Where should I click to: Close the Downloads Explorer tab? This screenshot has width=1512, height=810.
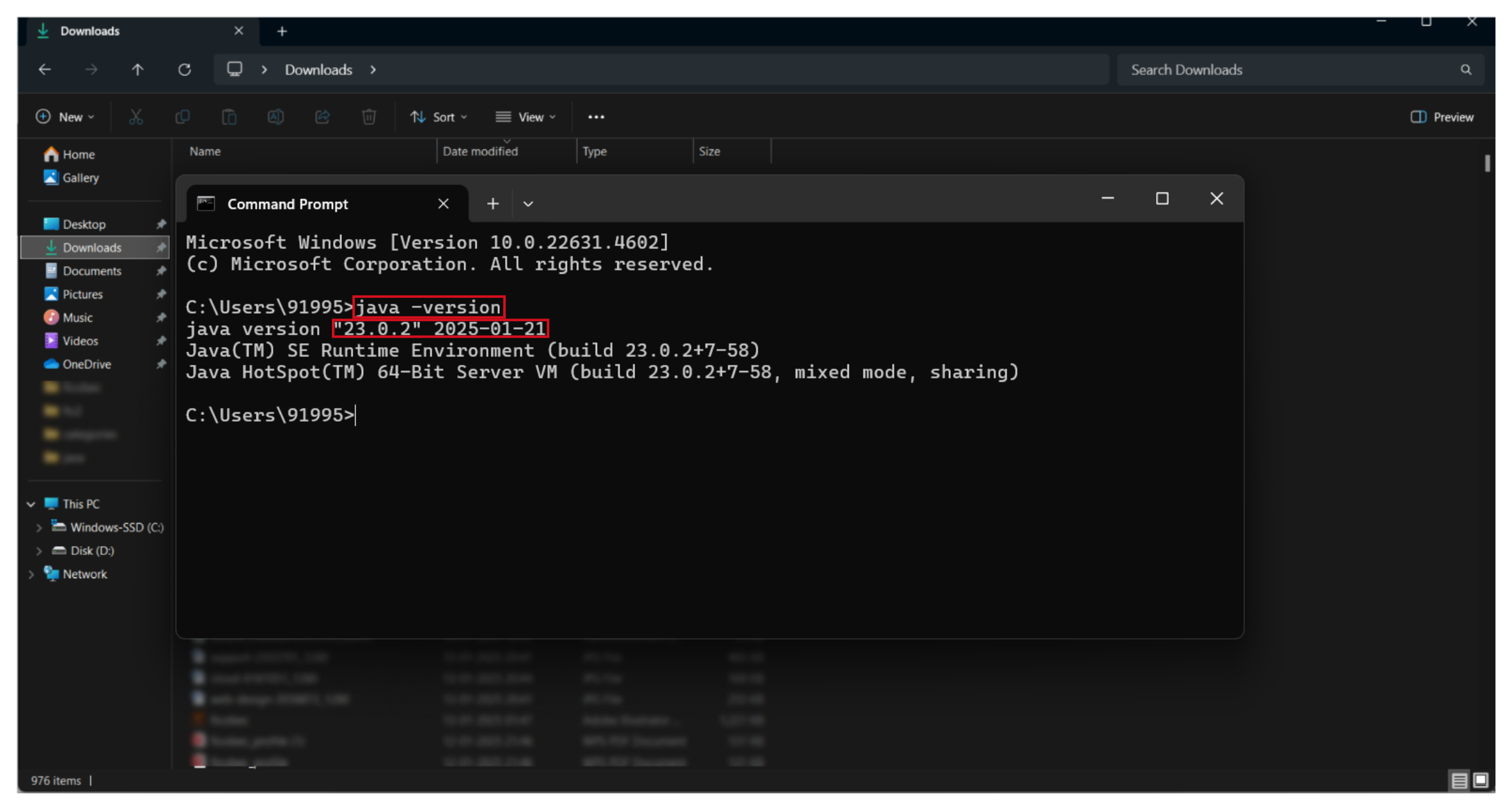(239, 31)
